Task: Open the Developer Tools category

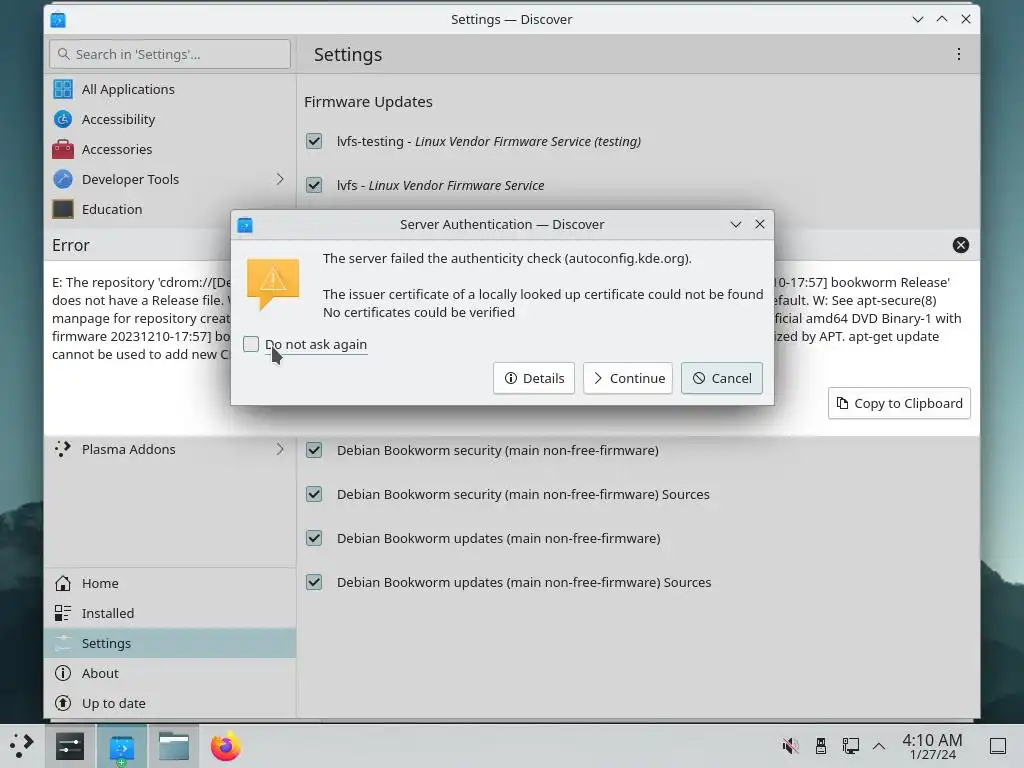Action: tap(170, 179)
